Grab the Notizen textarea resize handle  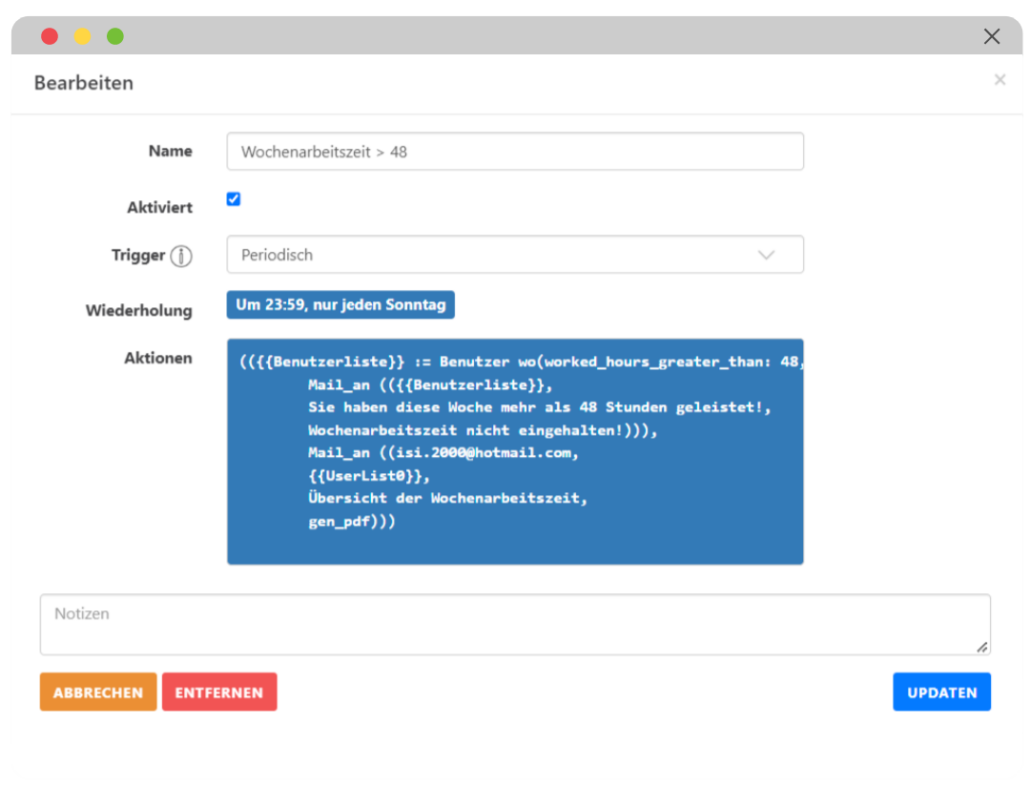[x=982, y=647]
